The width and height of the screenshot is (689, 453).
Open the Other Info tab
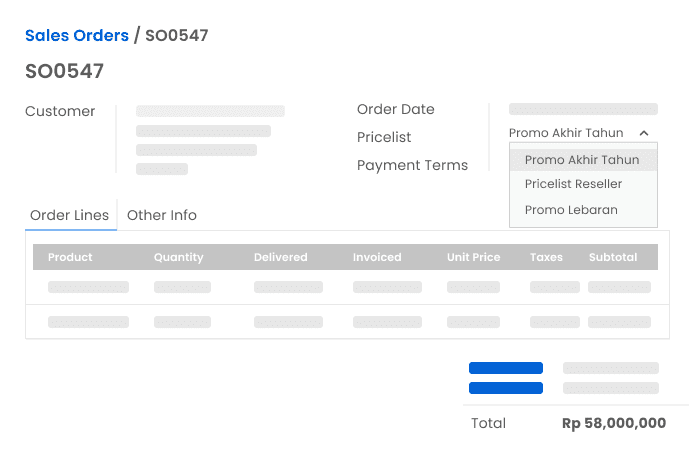pyautogui.click(x=162, y=215)
